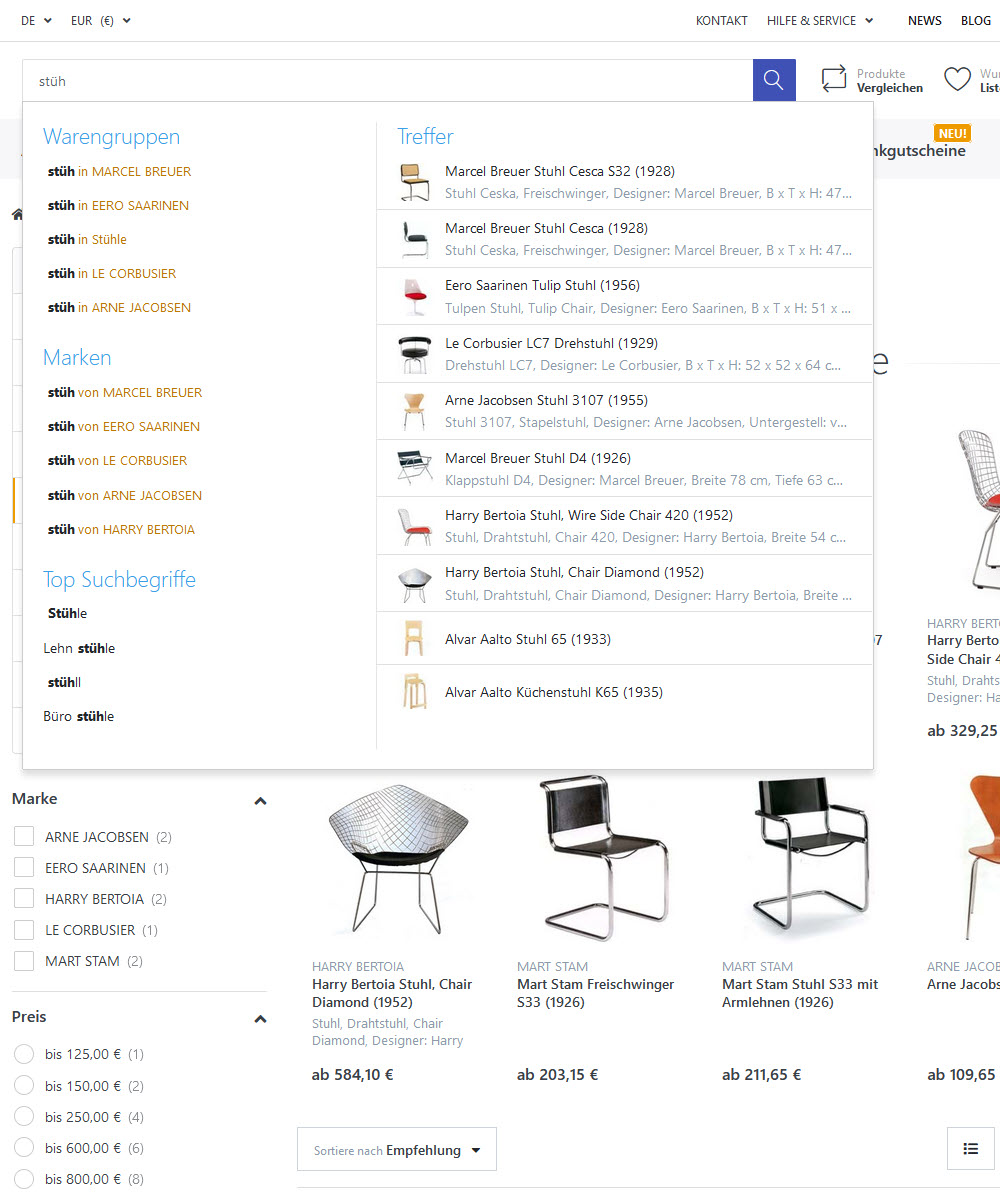Enable the MART STAM brand checkbox

(24, 961)
